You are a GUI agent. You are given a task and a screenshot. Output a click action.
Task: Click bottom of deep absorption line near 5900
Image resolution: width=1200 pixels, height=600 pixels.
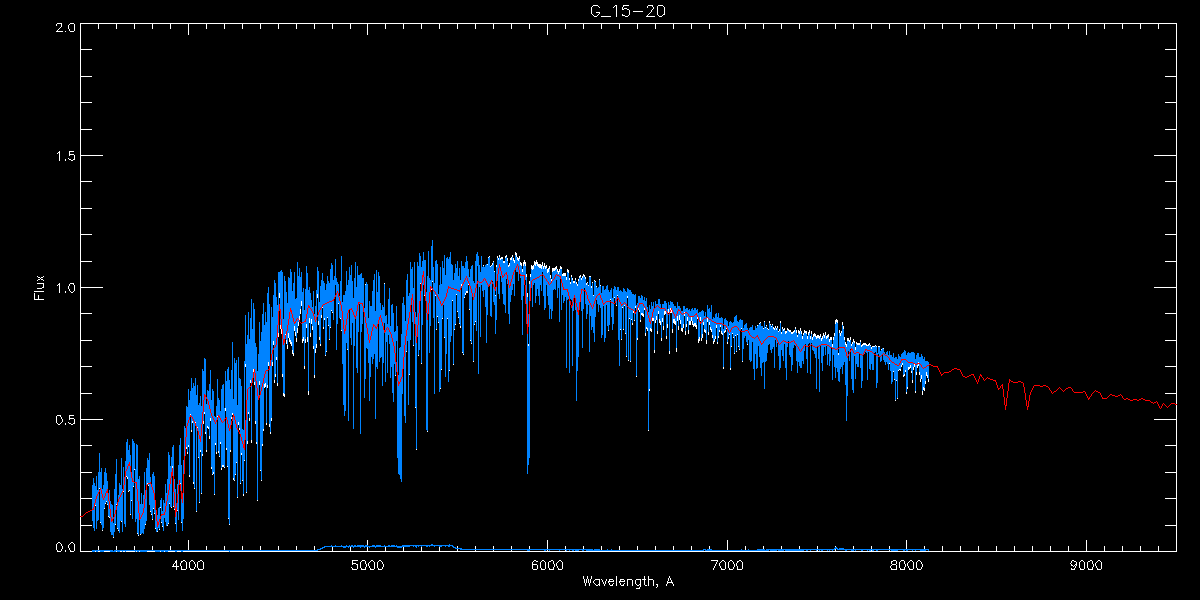528,468
